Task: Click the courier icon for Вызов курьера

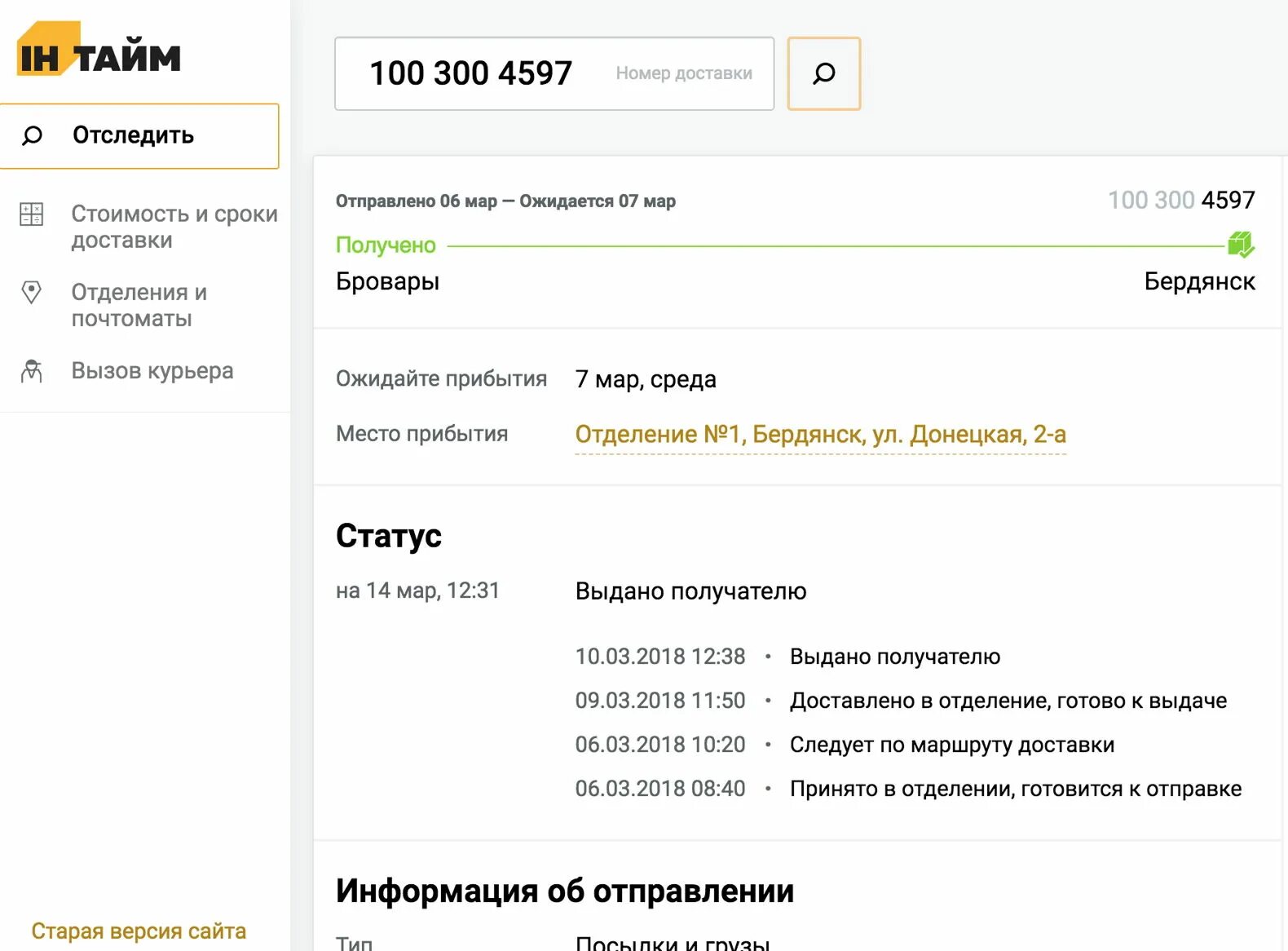Action: tap(32, 371)
